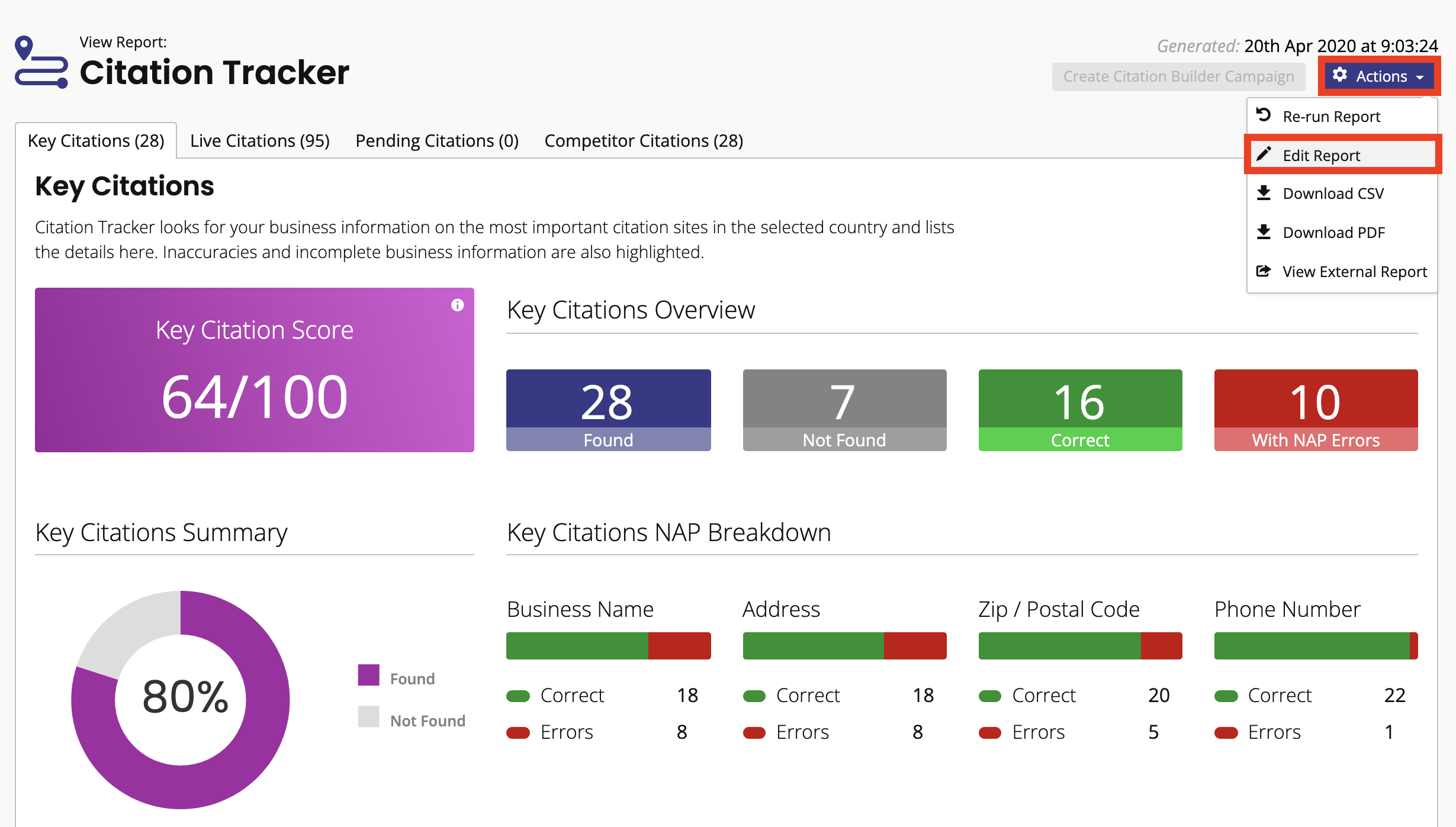Select Download CSV menu entry
This screenshot has width=1456, height=827.
pyautogui.click(x=1342, y=194)
